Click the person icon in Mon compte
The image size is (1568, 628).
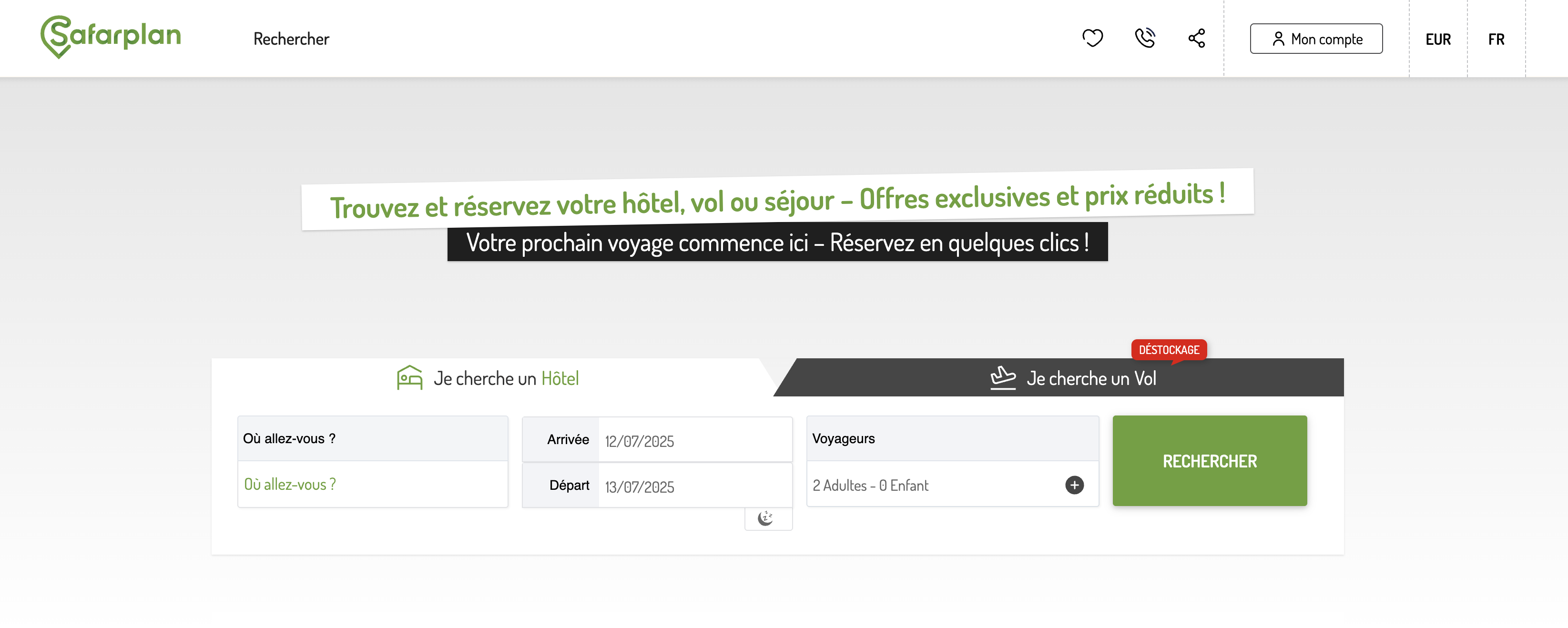coord(1278,38)
